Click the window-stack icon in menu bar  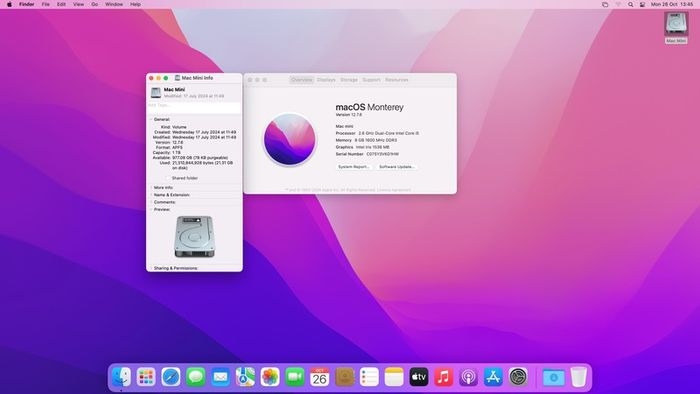(x=605, y=4)
